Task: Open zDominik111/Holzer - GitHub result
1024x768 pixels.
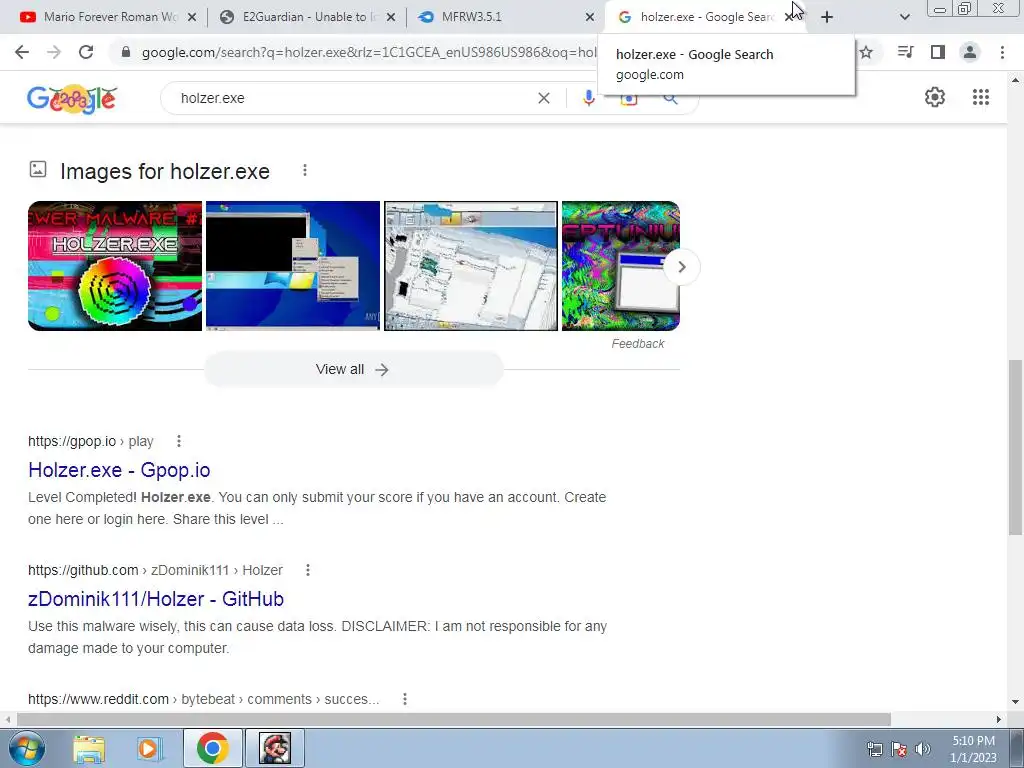Action: (x=156, y=599)
